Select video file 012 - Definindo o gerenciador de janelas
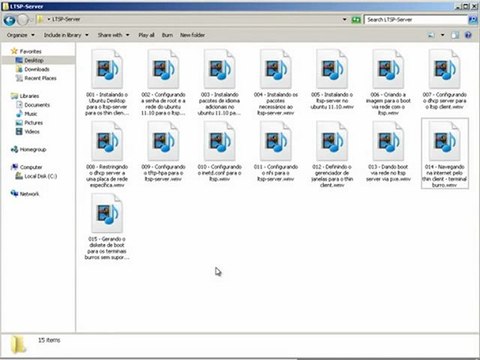480x360 pixels. [332, 154]
